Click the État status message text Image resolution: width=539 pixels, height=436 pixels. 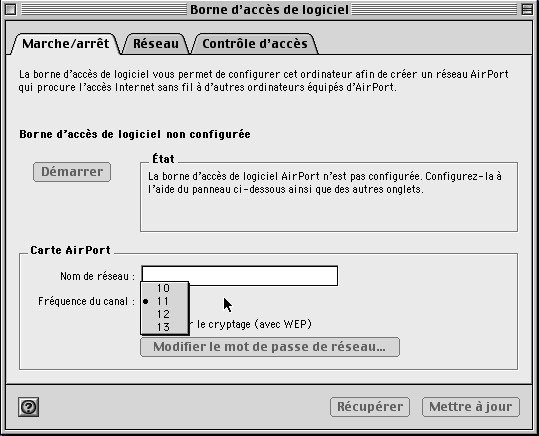(x=325, y=183)
